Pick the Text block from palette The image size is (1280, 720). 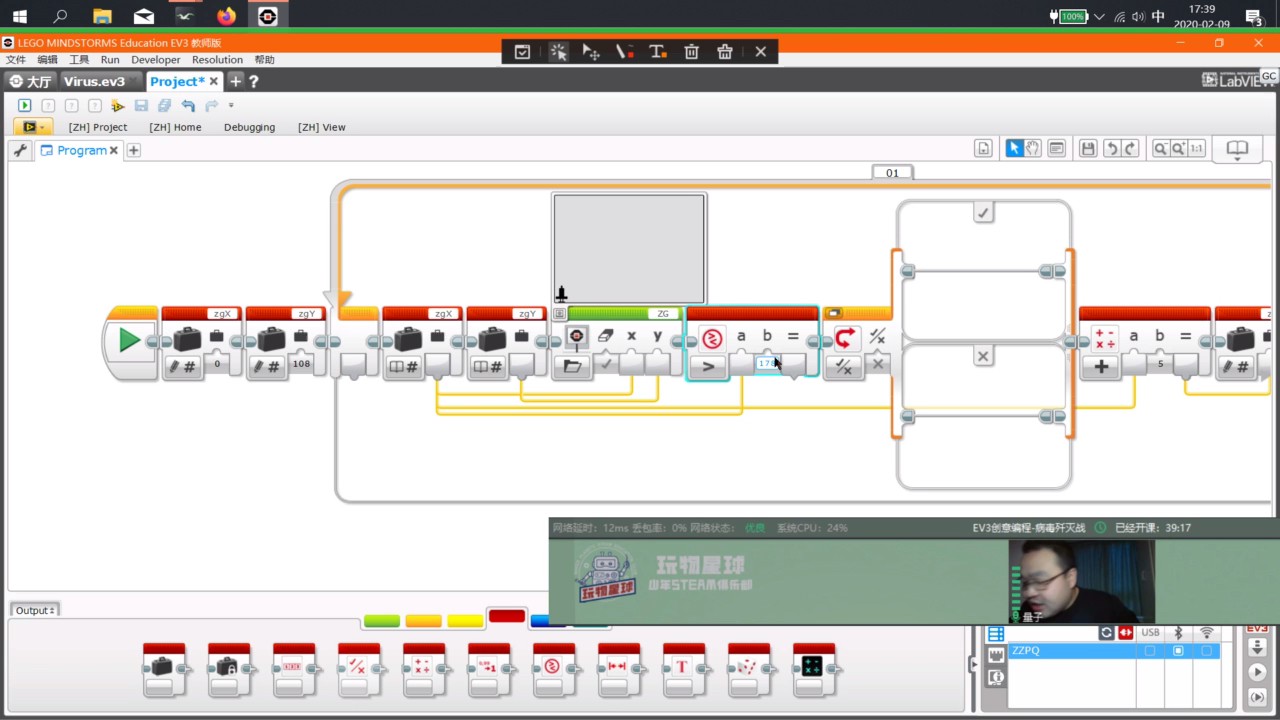[684, 669]
